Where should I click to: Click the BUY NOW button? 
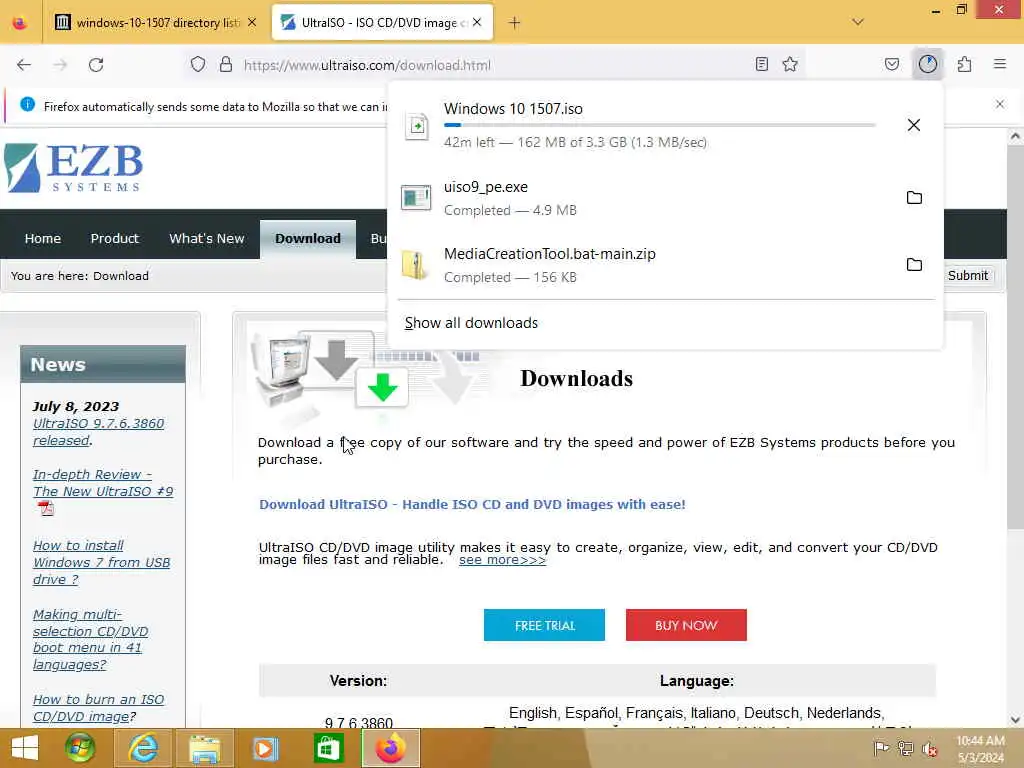(686, 625)
